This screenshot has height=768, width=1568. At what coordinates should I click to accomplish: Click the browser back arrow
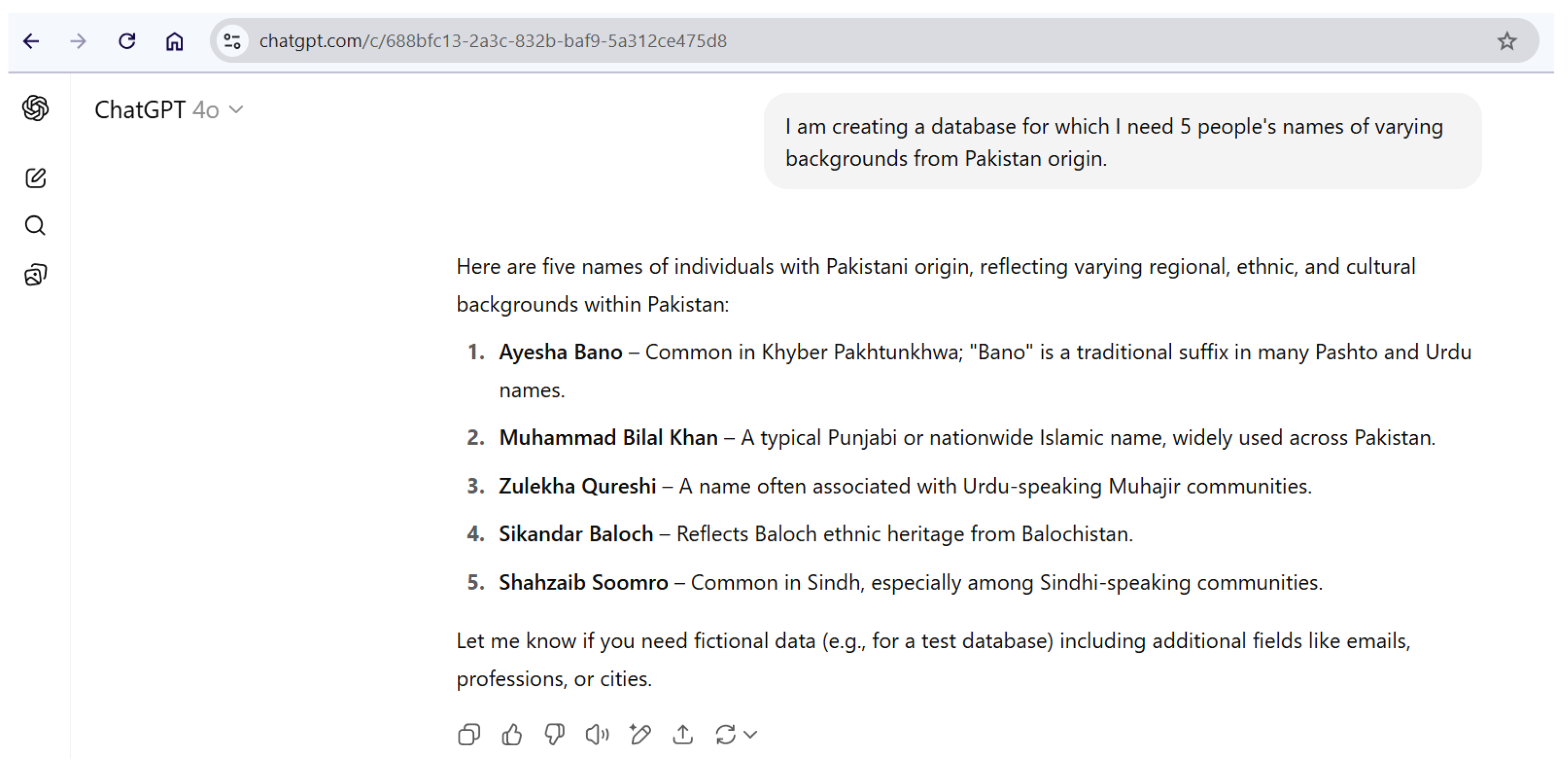coord(31,41)
